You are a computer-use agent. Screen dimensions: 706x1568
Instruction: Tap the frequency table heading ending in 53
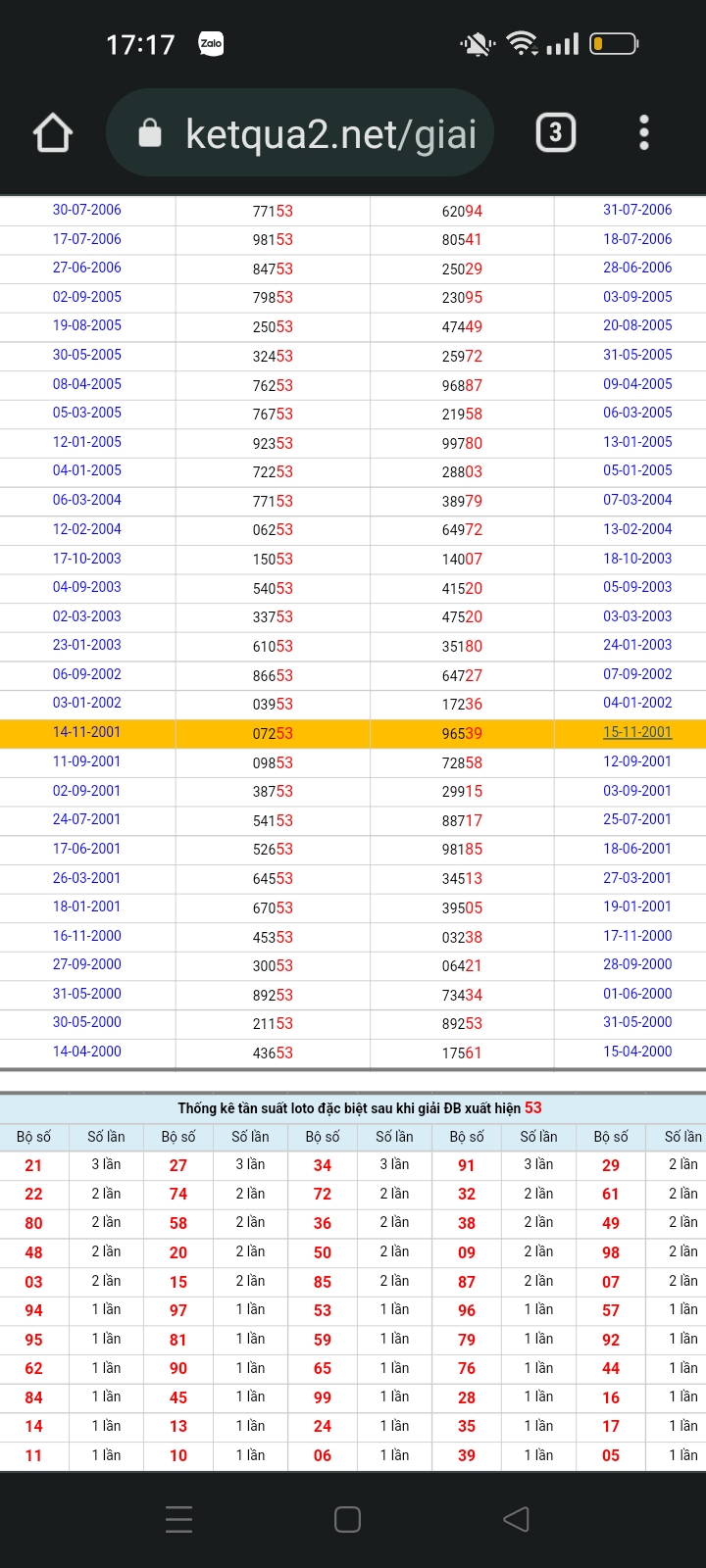[360, 1108]
